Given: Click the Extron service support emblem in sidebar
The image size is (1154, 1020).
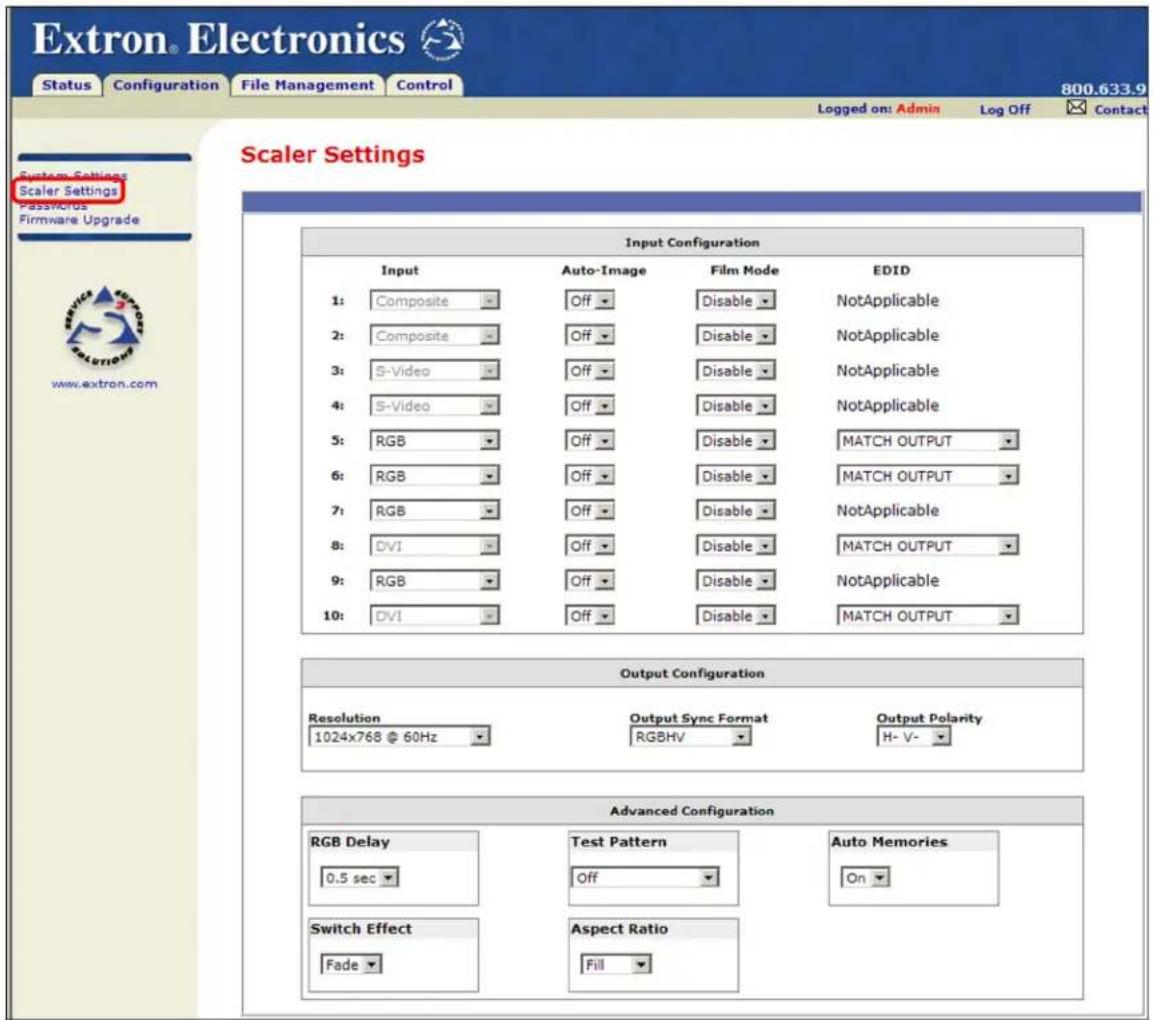Looking at the screenshot, I should [104, 327].
